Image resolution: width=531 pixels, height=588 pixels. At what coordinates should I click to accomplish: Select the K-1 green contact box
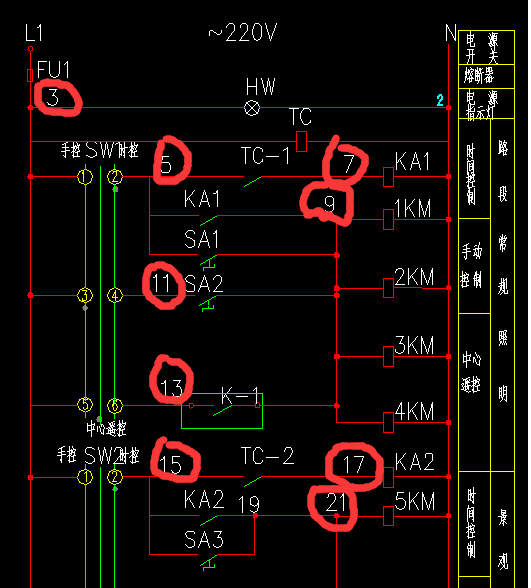[x=222, y=411]
